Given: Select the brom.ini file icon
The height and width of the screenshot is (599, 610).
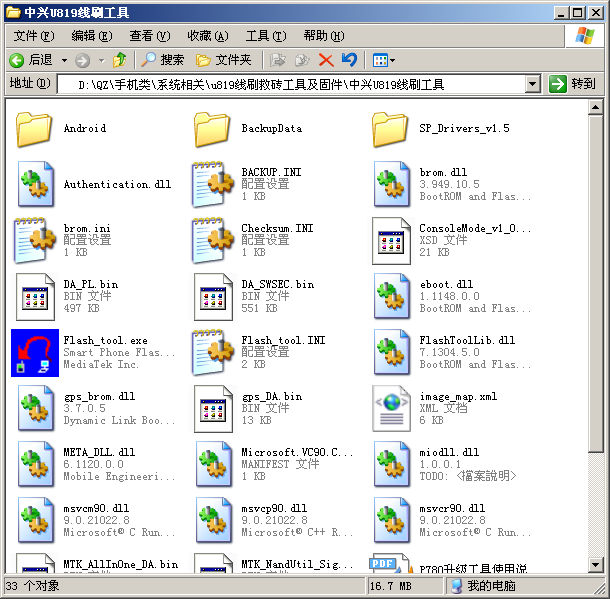Looking at the screenshot, I should click(x=34, y=240).
